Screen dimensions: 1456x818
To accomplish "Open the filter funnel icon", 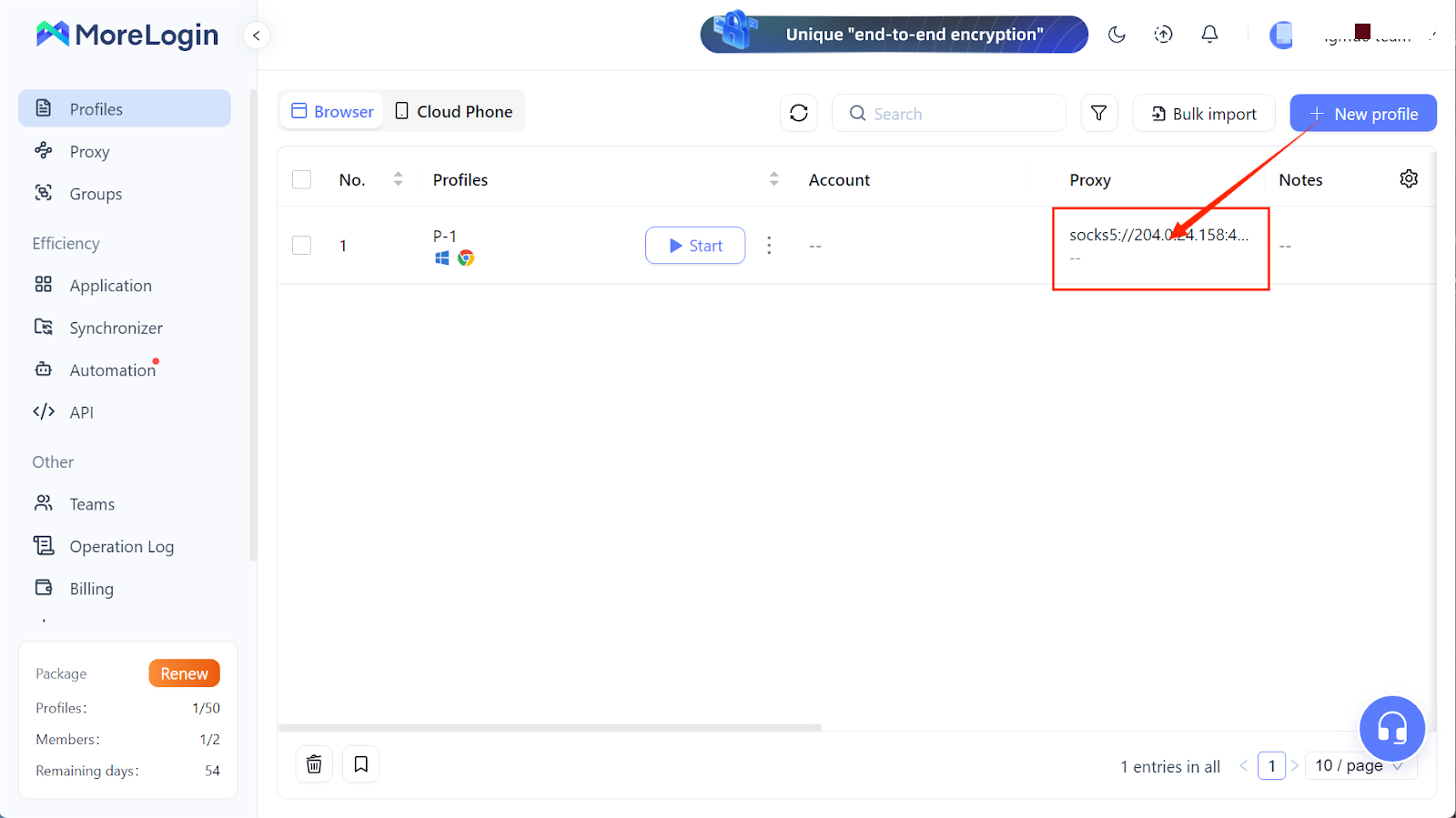I will tap(1098, 113).
